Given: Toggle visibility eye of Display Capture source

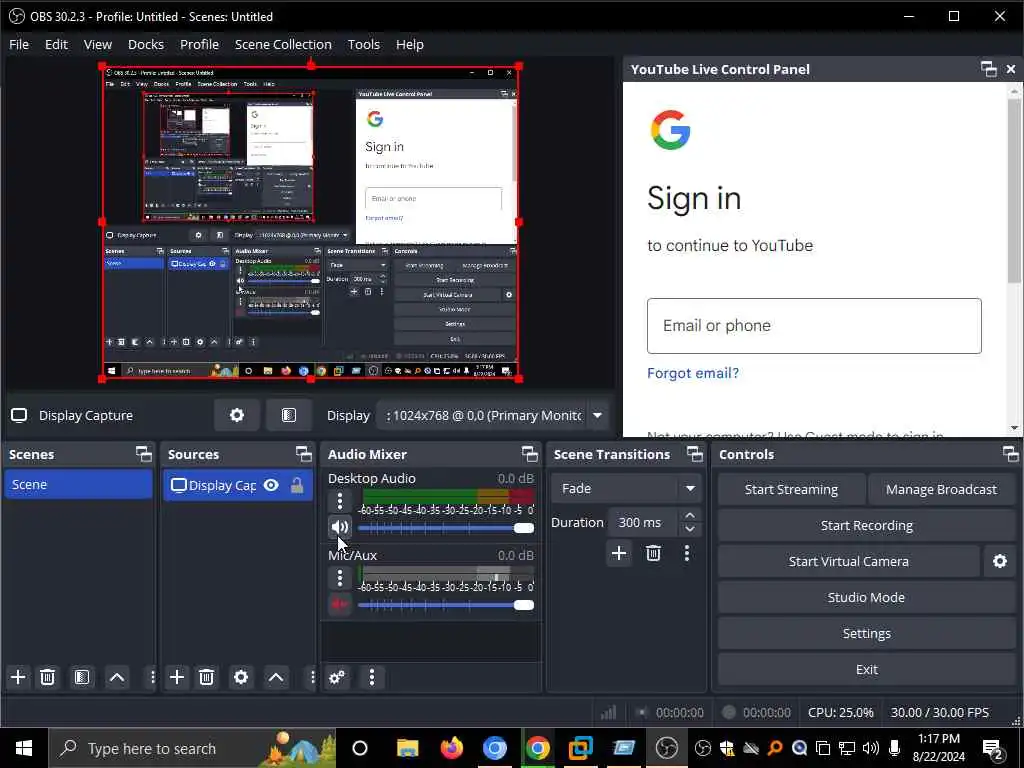Looking at the screenshot, I should coord(271,485).
